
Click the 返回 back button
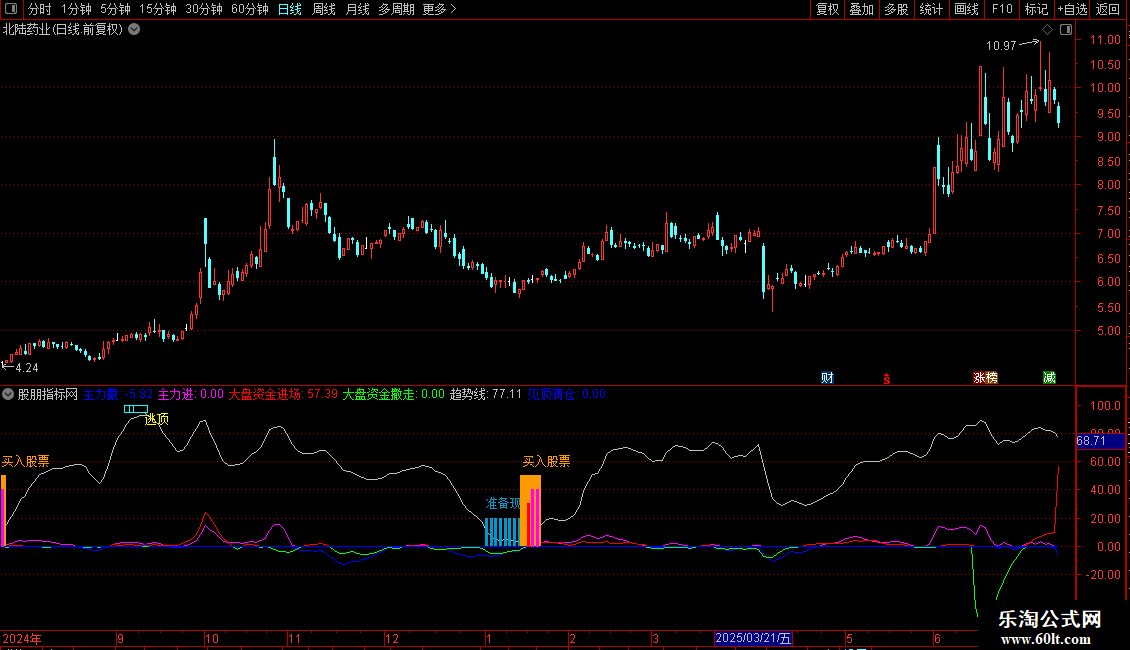pyautogui.click(x=1108, y=9)
